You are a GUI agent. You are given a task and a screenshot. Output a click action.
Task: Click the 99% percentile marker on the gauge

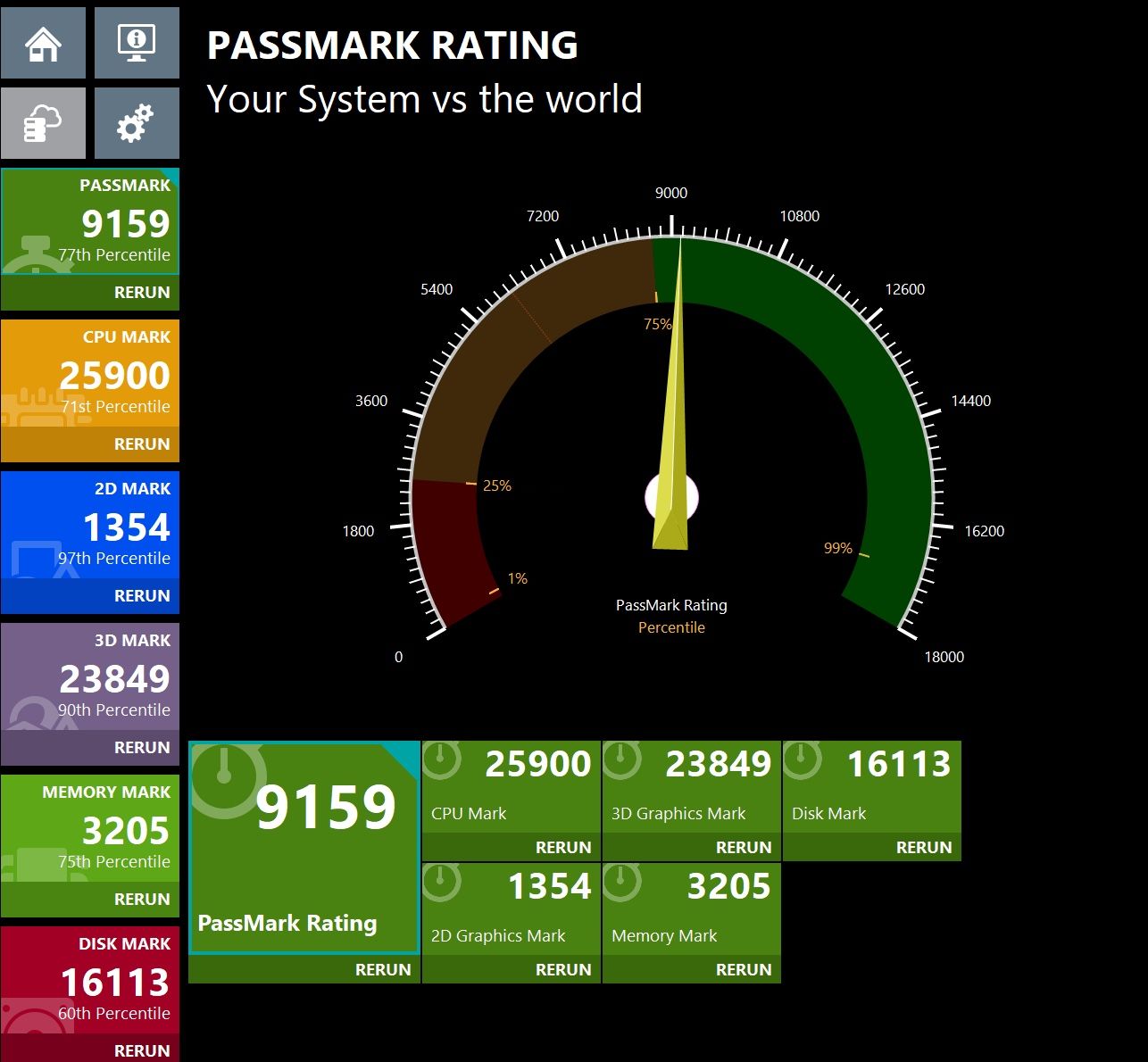pos(838,548)
